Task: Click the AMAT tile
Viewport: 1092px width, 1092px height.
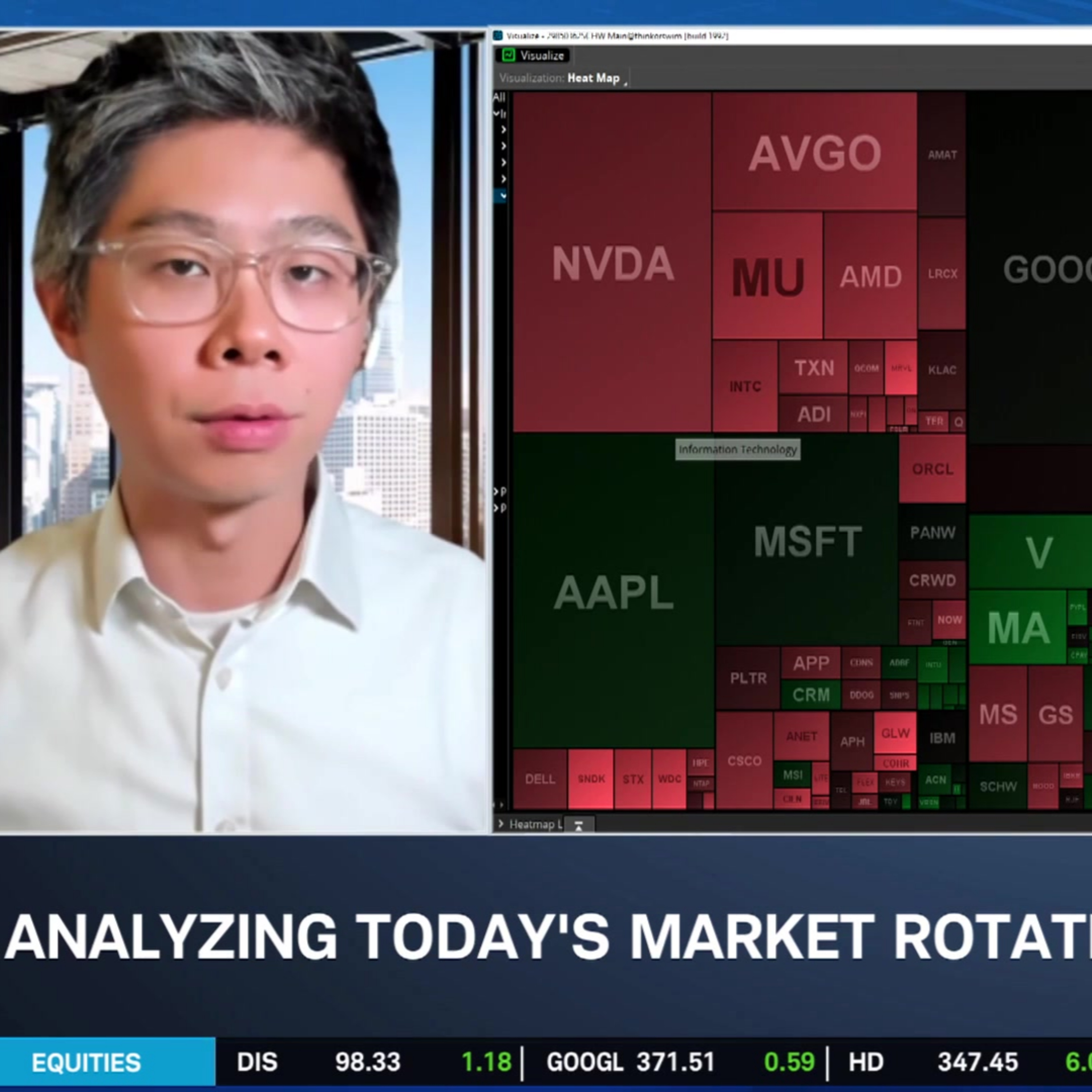Action: [x=942, y=154]
